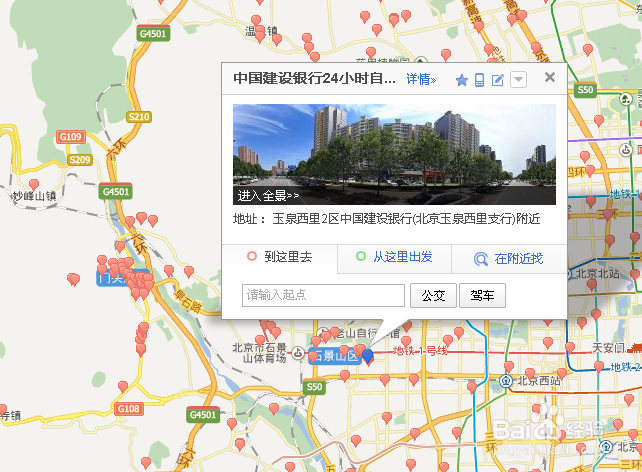Screen dimensions: 642x472
Task: Click the street panorama thumbnail
Action: pyautogui.click(x=394, y=154)
